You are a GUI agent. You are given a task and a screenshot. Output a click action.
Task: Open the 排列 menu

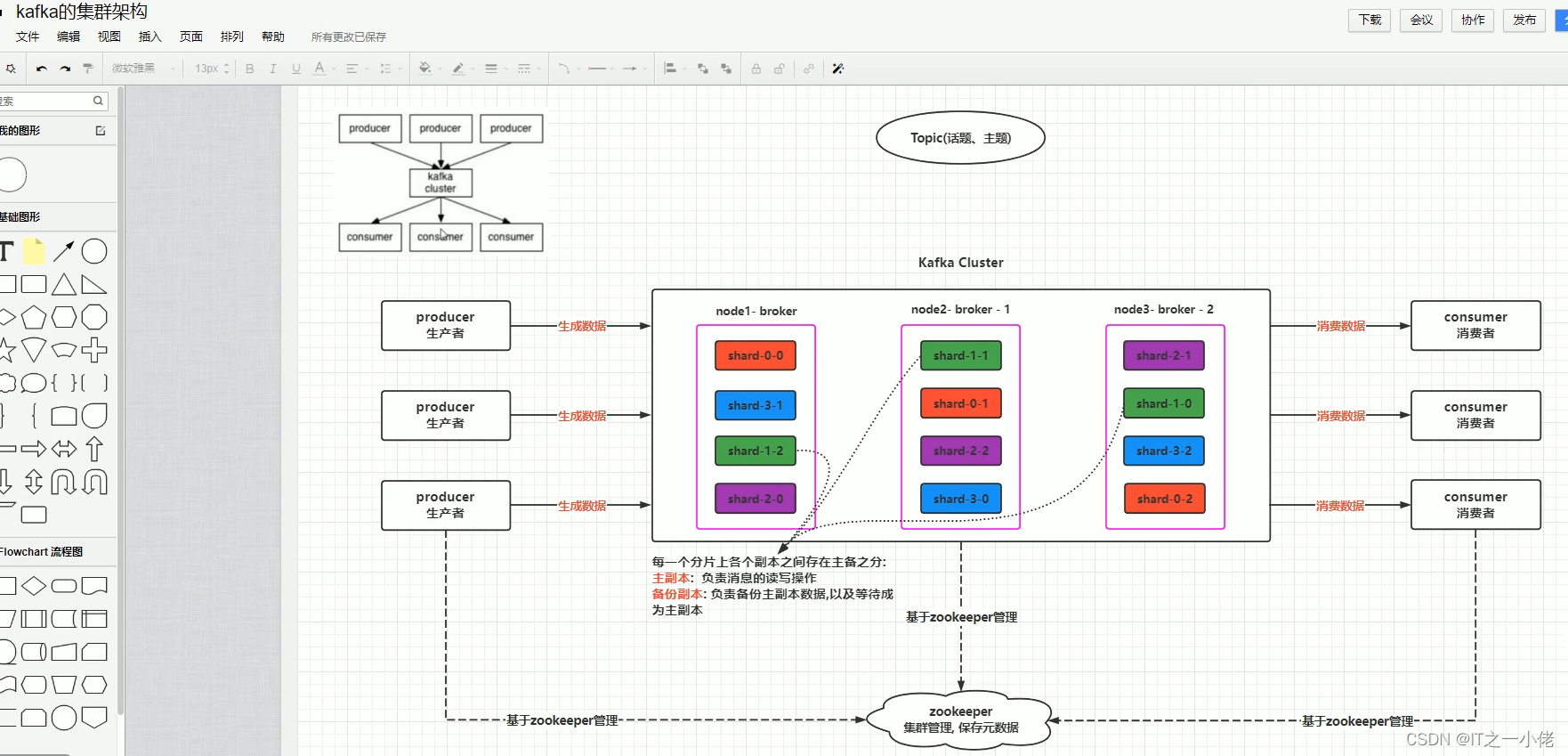232,37
